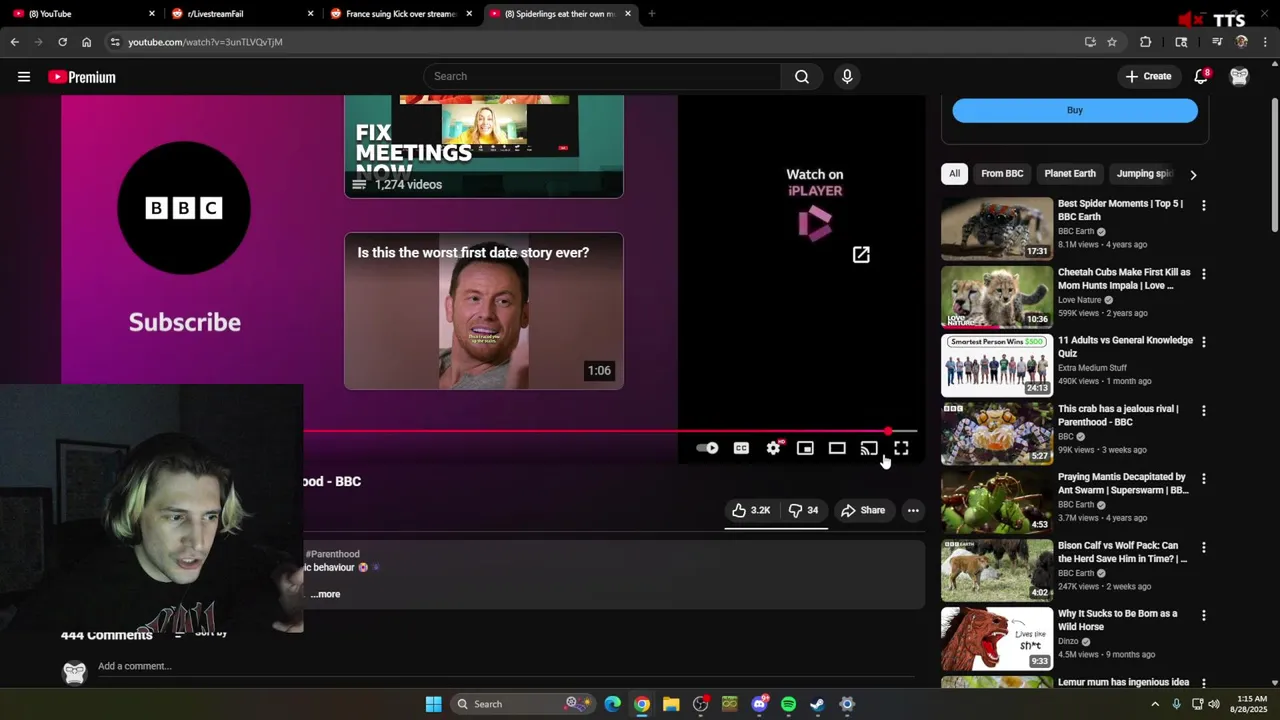This screenshot has height=720, width=1280.
Task: Open options for Wild Horse video
Action: tap(1203, 615)
